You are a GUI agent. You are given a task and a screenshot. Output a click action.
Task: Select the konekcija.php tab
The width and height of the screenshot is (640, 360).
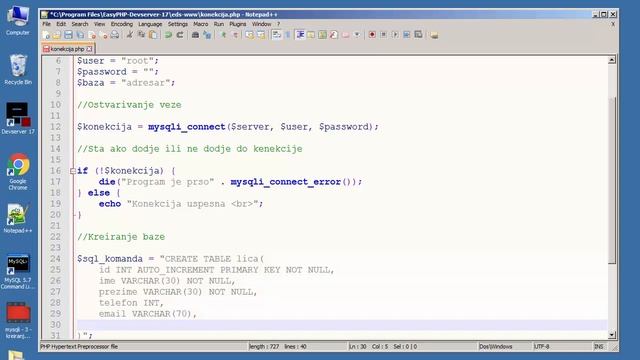67,49
